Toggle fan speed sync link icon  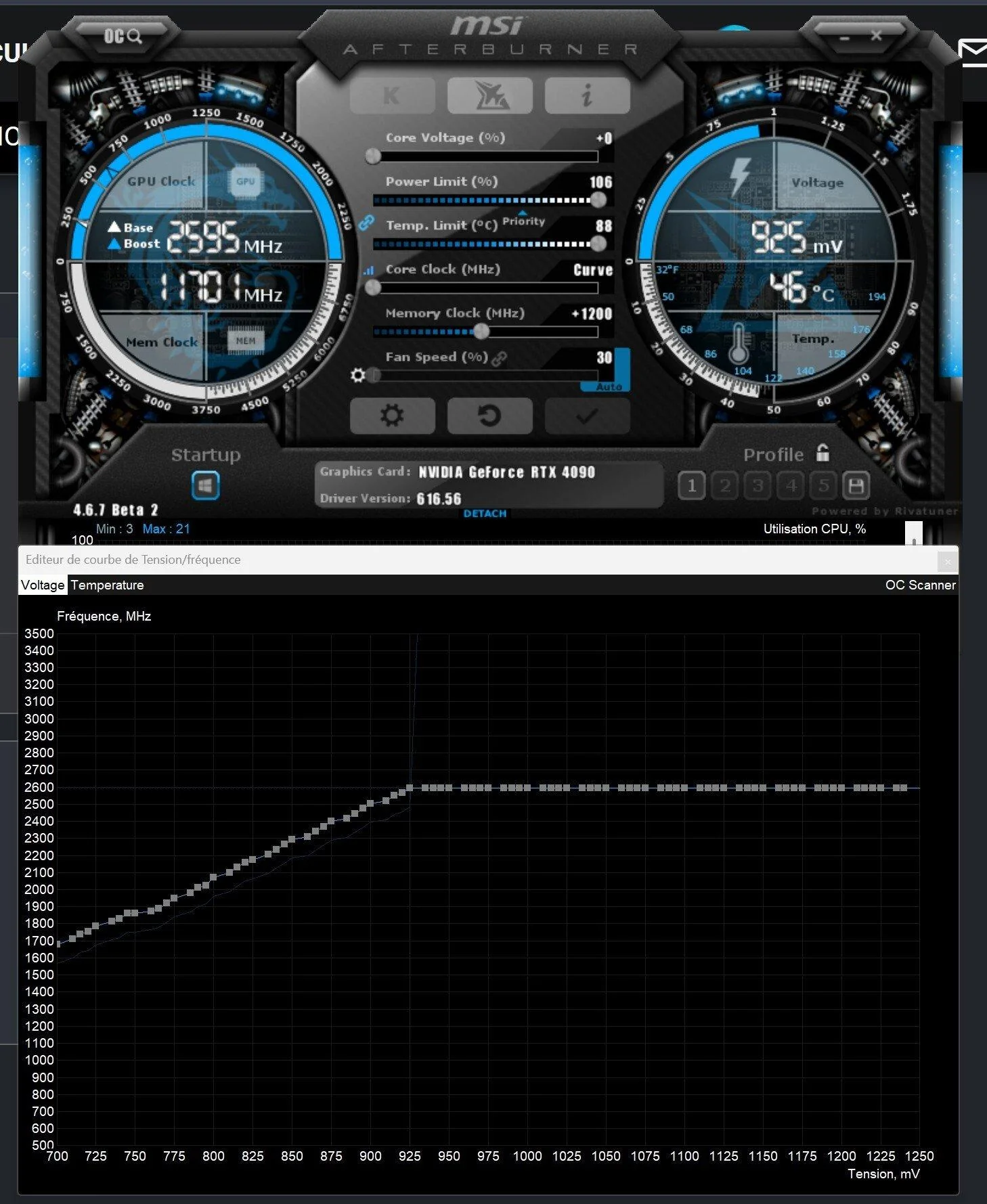coord(499,358)
